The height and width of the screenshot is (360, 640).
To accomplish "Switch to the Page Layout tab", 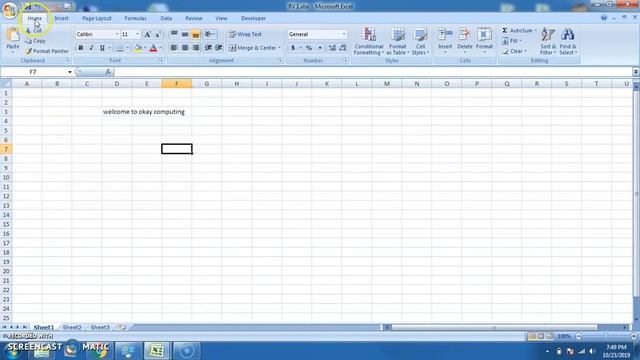I will tap(97, 18).
